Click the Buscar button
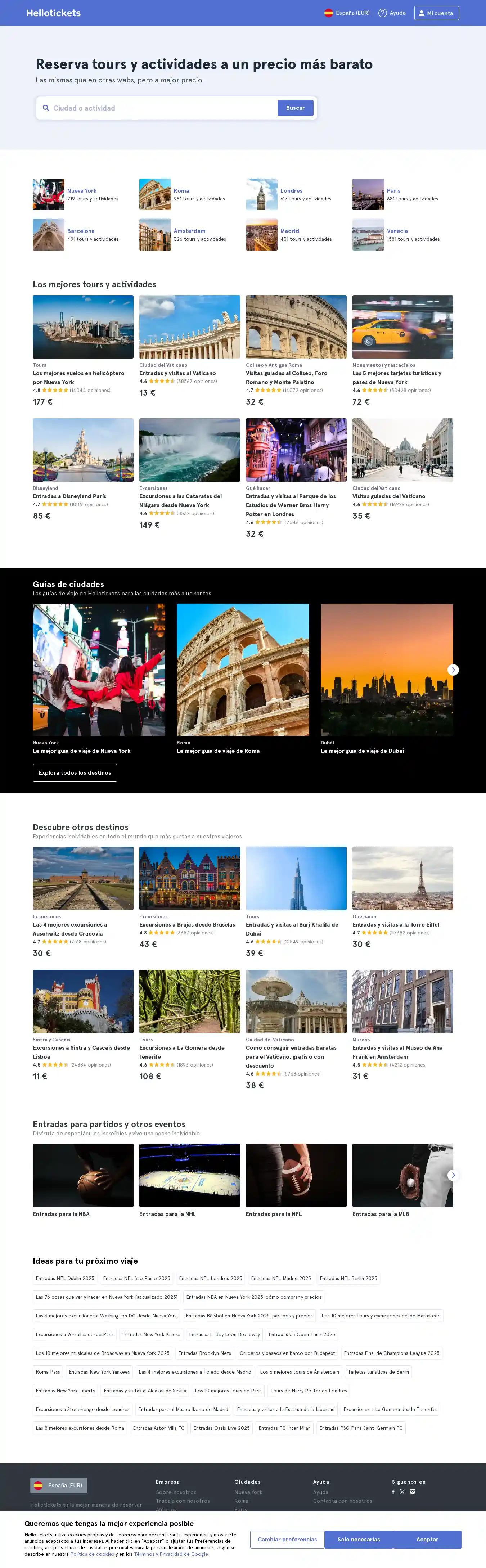The height and width of the screenshot is (1568, 486). point(295,108)
